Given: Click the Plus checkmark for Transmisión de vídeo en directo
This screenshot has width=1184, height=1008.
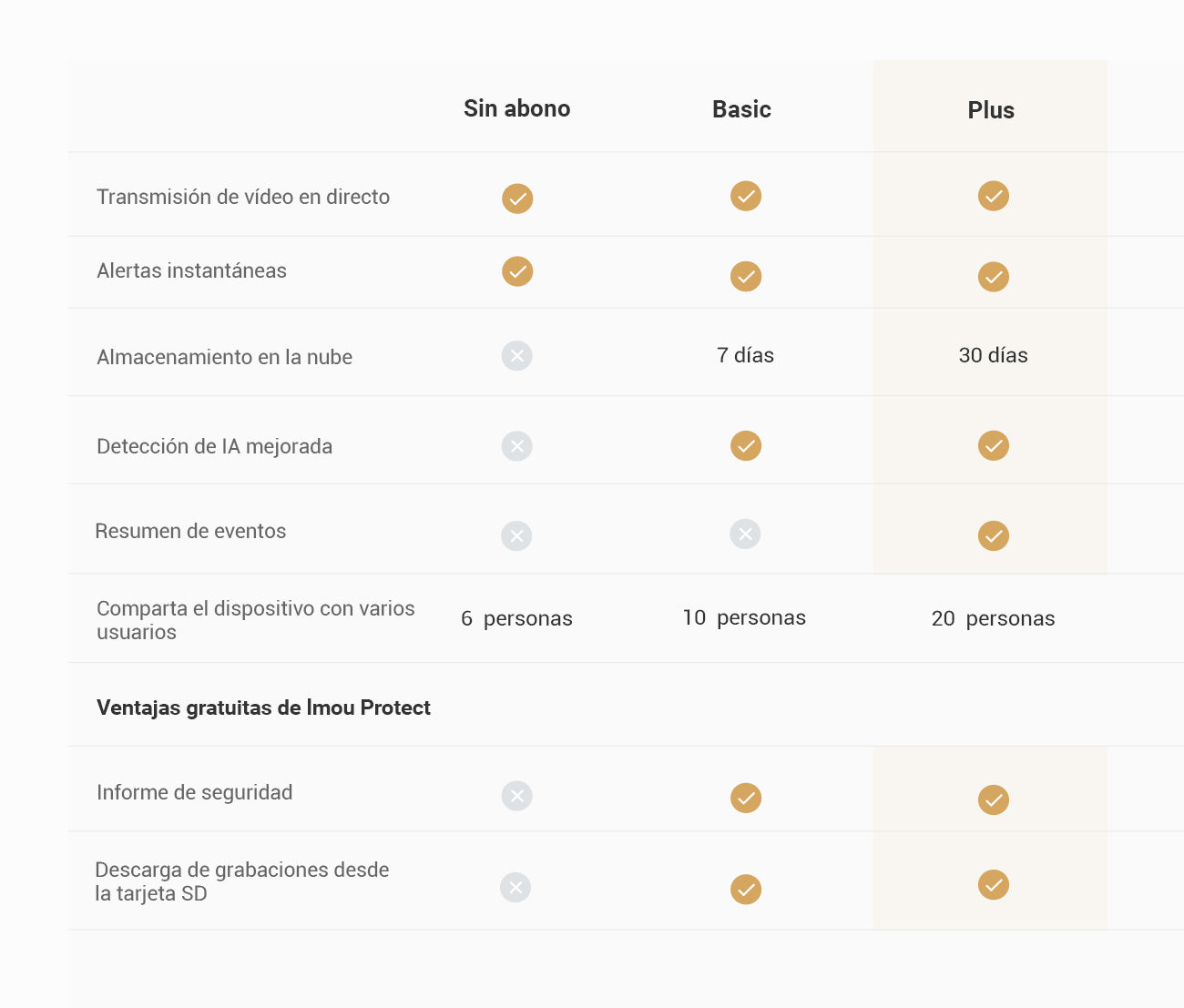Looking at the screenshot, I should 993,196.
